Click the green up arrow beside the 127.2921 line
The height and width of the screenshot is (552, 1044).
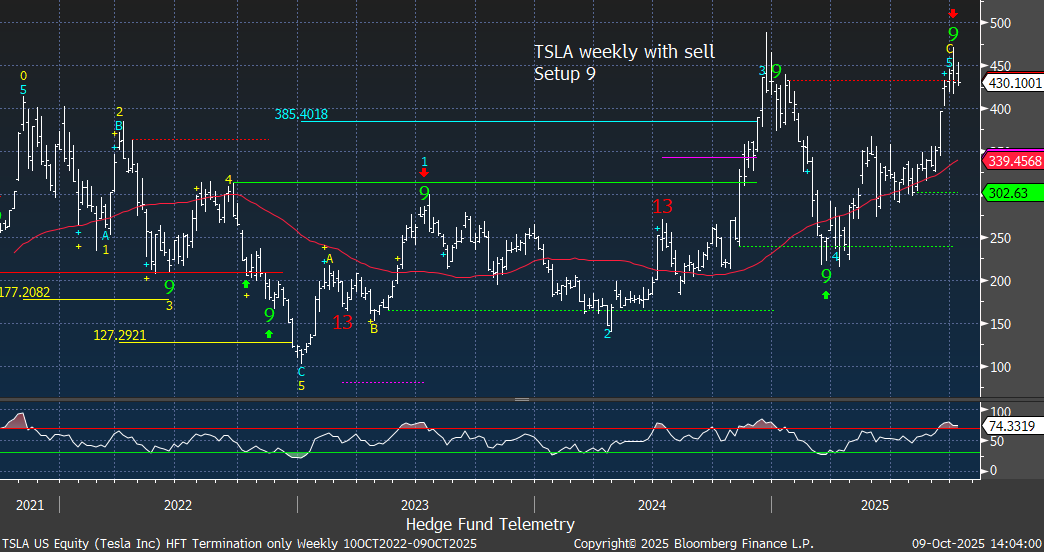pyautogui.click(x=269, y=333)
